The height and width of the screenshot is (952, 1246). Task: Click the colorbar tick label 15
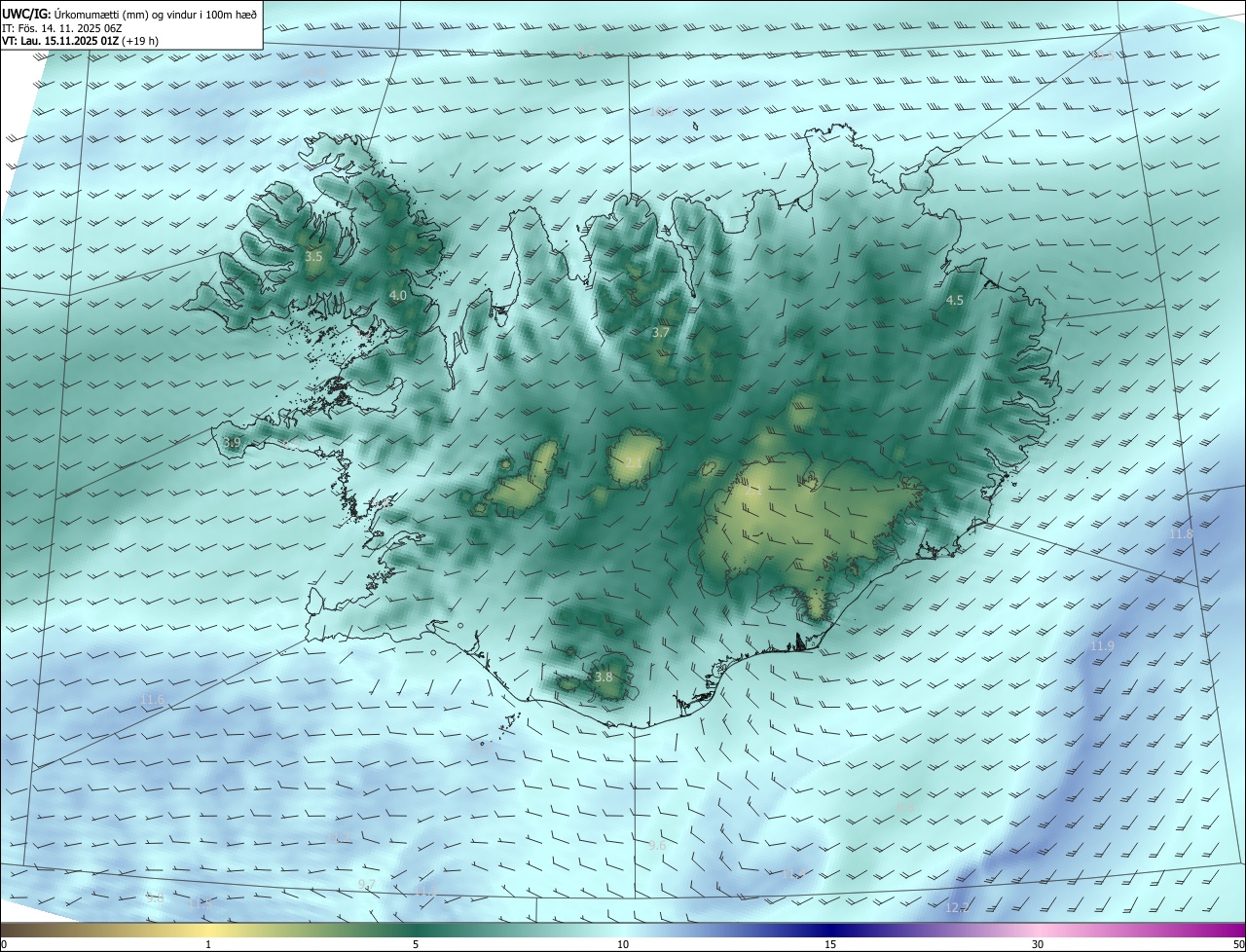click(x=830, y=944)
